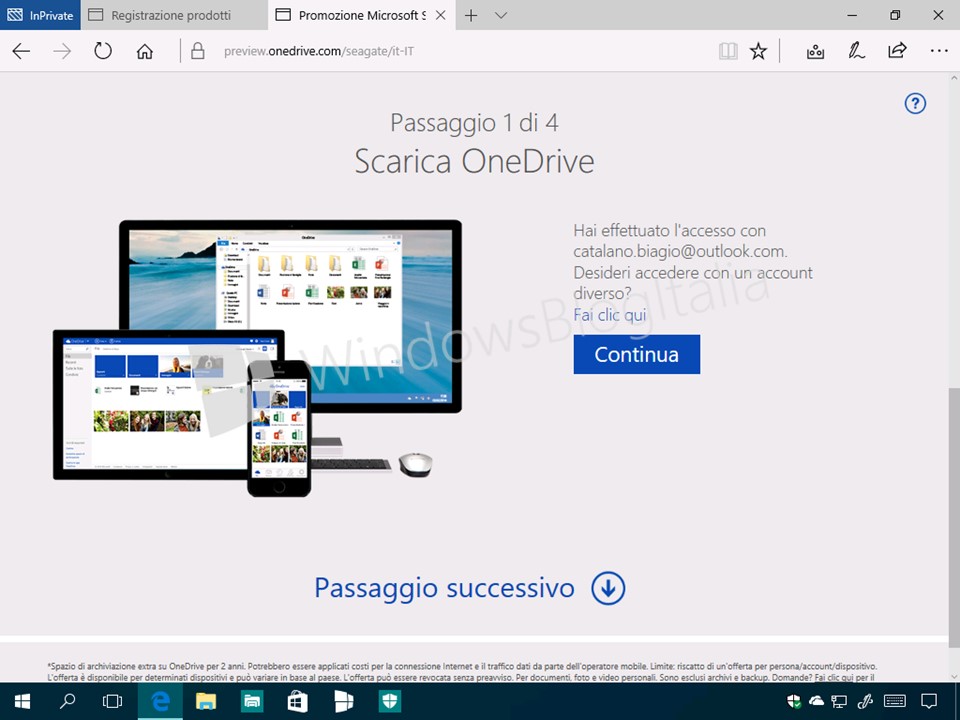Open the home page via house icon
960x720 pixels.
[x=144, y=51]
